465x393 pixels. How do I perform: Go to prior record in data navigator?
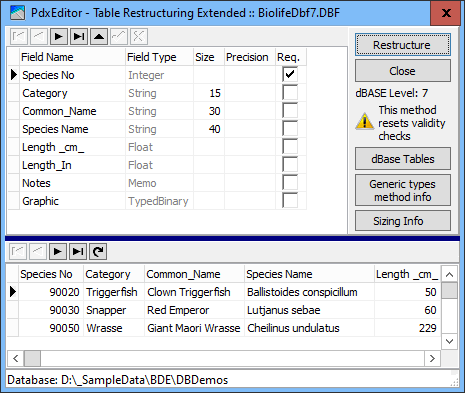pyautogui.click(x=38, y=251)
